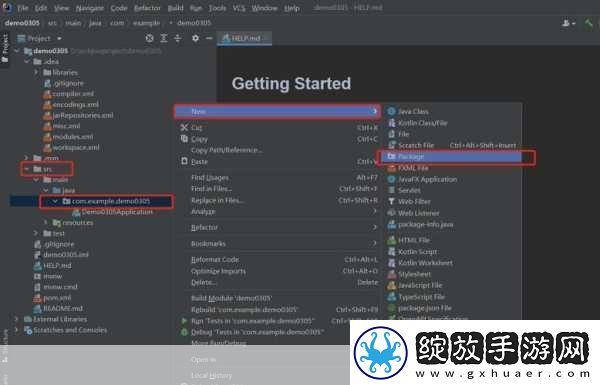600x385 pixels.
Task: Click the Expand All icon in Project panel
Action: click(x=164, y=38)
